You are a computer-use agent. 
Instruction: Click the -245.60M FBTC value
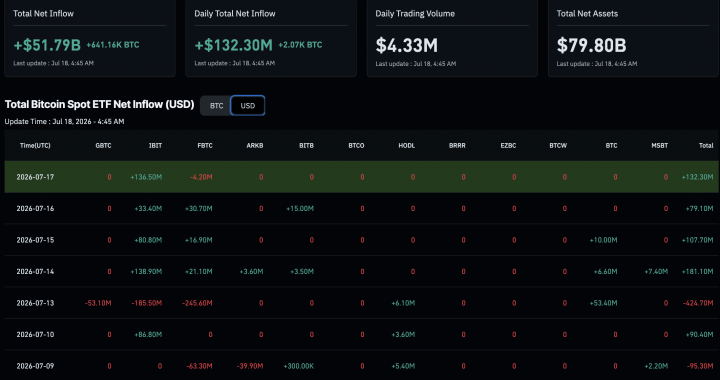coord(197,303)
